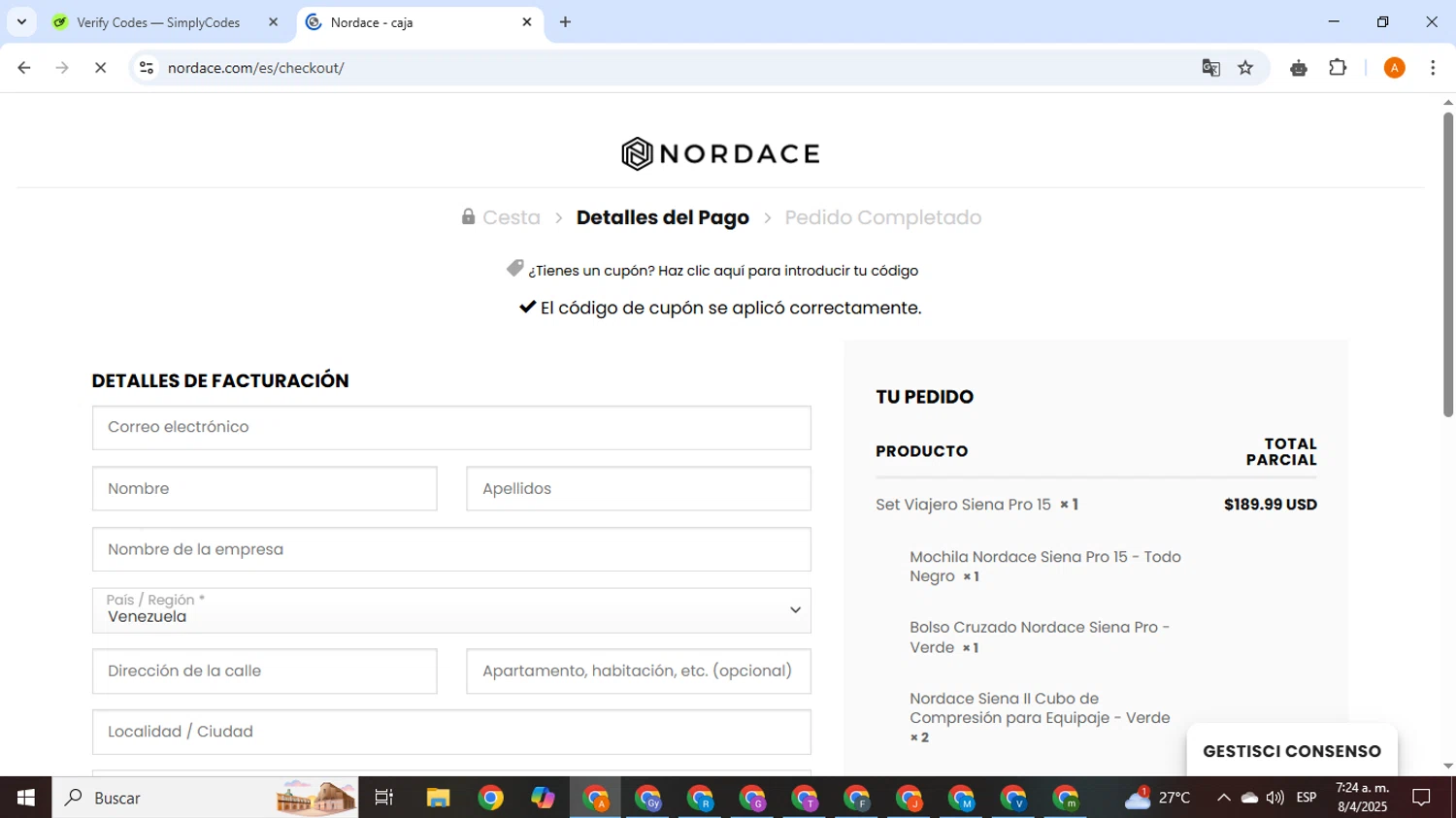1456x818 pixels.
Task: Click the Nombre de la empresa field
Action: [x=451, y=549]
